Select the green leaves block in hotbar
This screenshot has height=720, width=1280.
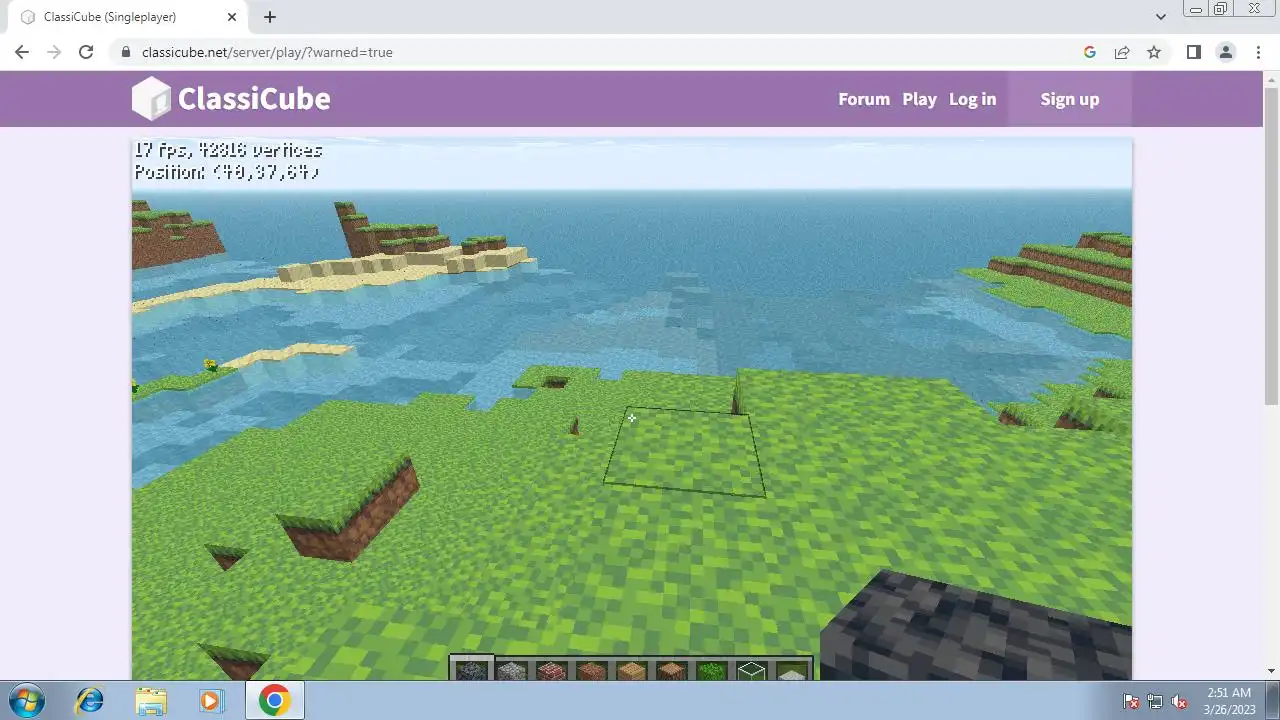coord(711,671)
